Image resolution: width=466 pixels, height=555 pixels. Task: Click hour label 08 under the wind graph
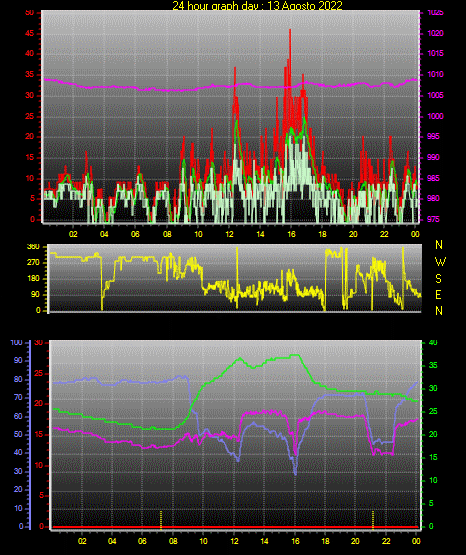click(x=167, y=234)
